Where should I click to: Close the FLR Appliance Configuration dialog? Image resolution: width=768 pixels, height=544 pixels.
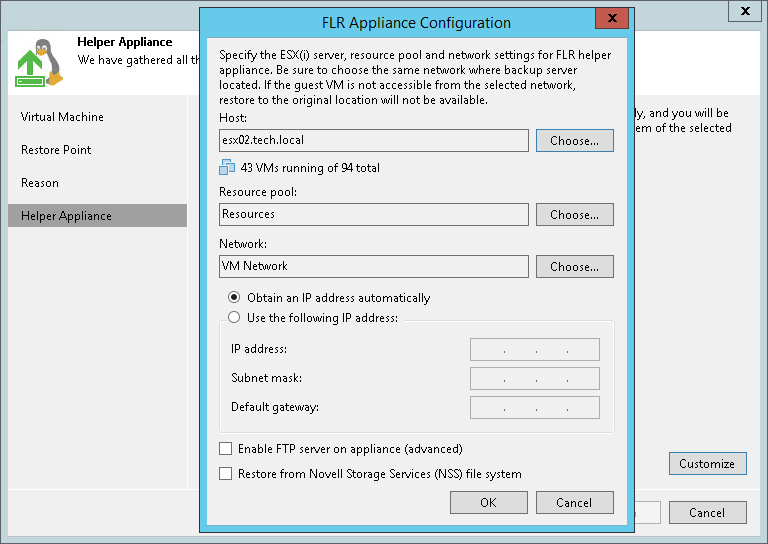tap(611, 22)
